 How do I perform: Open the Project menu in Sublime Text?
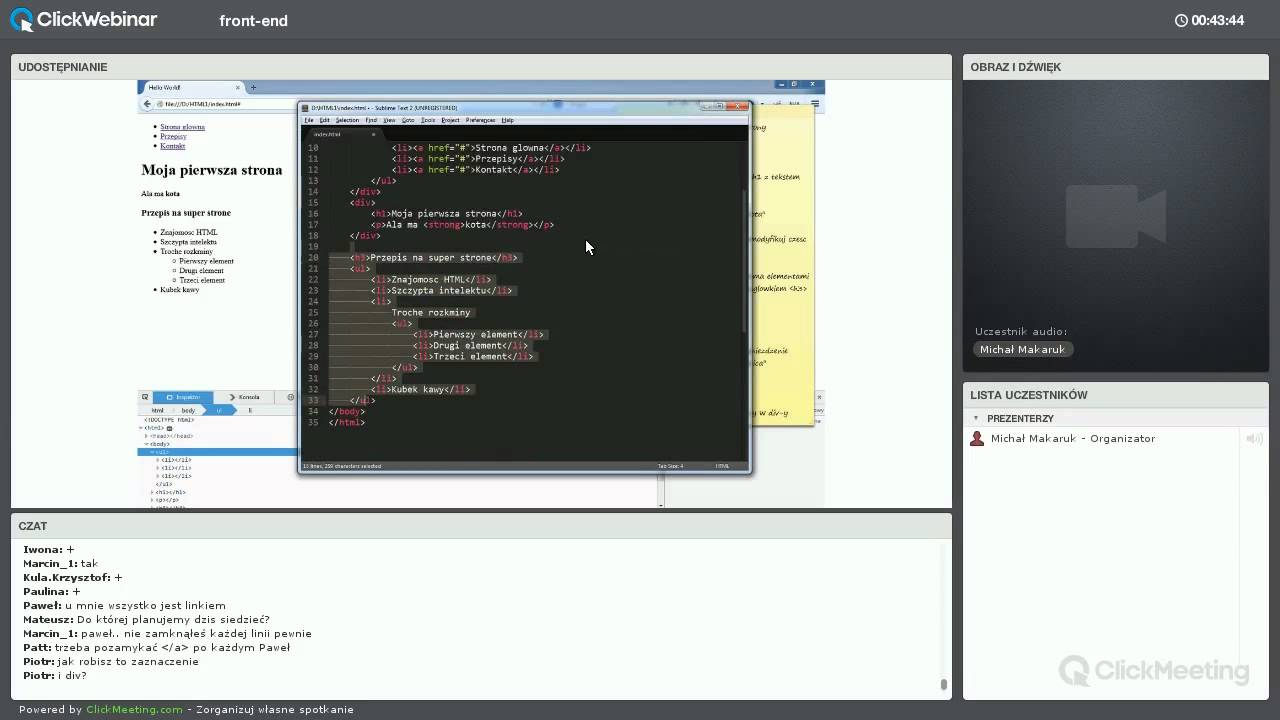[x=450, y=120]
